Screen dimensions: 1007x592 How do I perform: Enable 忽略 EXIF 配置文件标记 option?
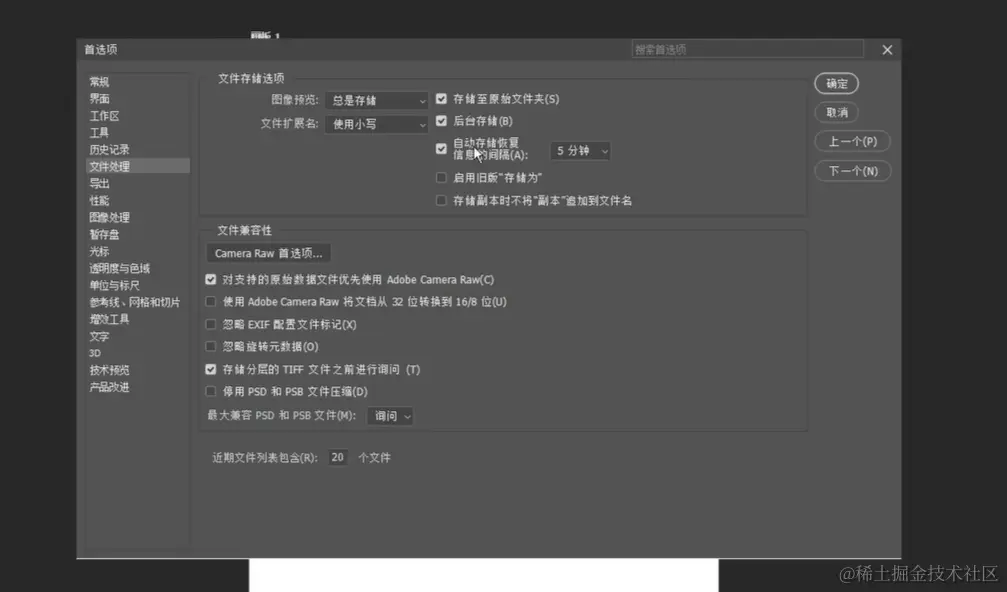coord(210,324)
